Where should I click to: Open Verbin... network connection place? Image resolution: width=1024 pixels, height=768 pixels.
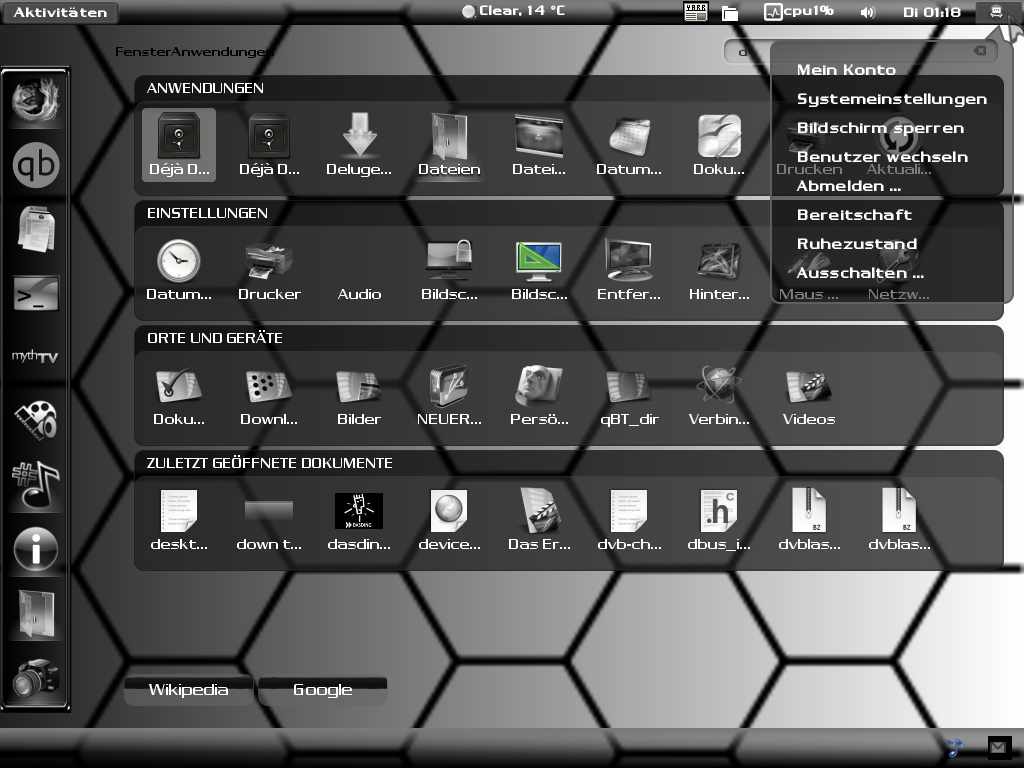(x=719, y=395)
